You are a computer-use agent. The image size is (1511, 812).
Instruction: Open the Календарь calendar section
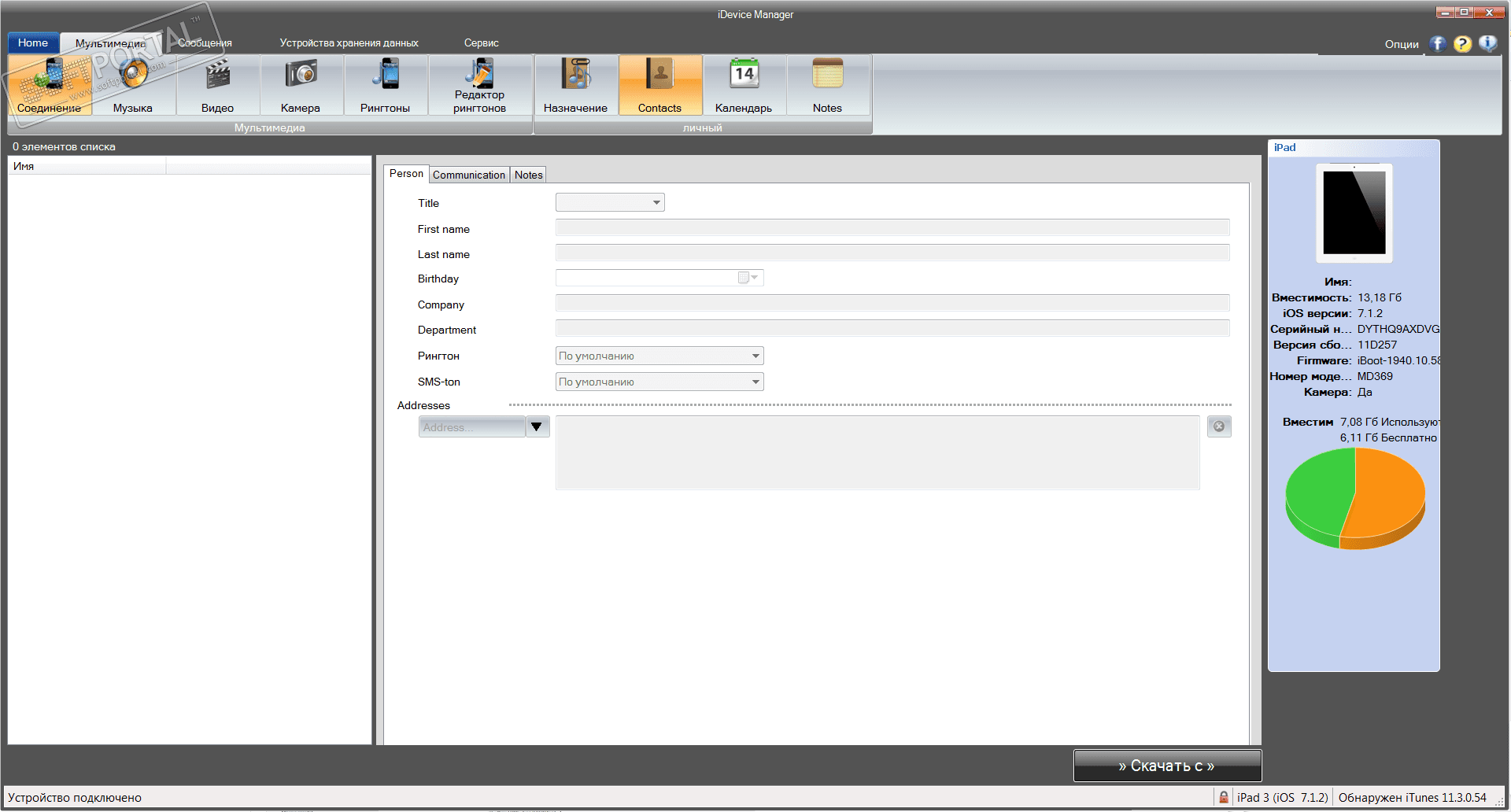[744, 86]
